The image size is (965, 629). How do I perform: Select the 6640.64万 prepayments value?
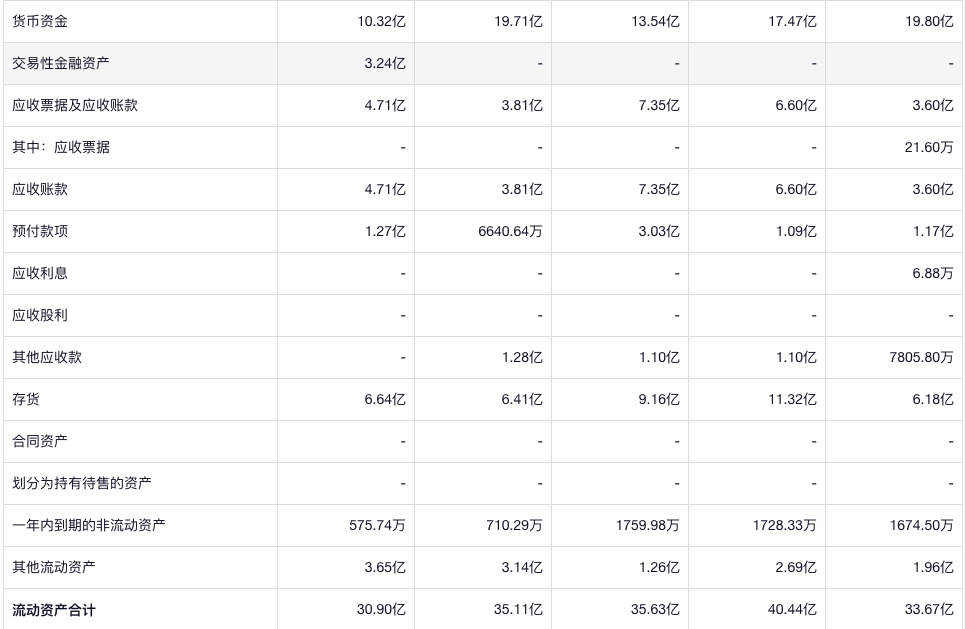click(x=510, y=231)
